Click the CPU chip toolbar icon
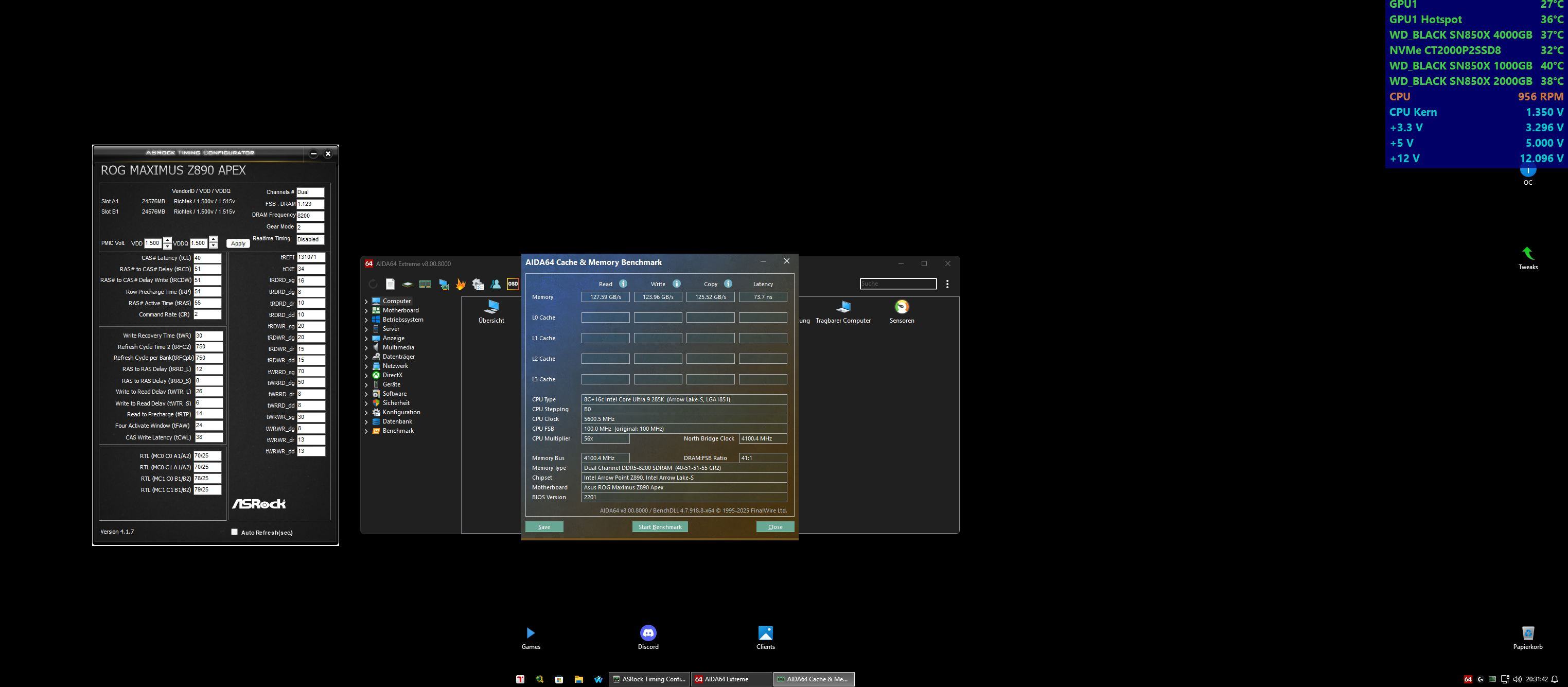 408,284
